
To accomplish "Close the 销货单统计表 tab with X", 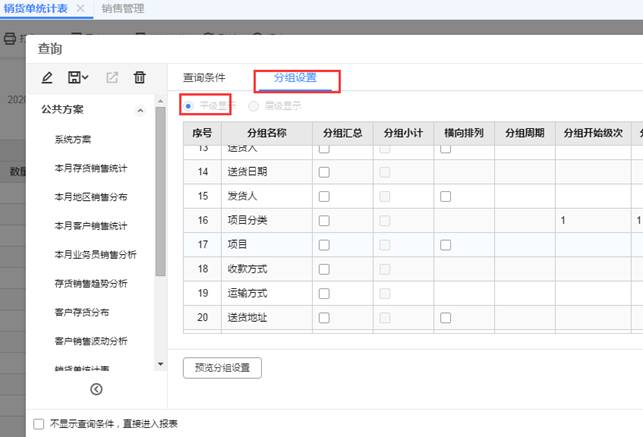I will [81, 9].
